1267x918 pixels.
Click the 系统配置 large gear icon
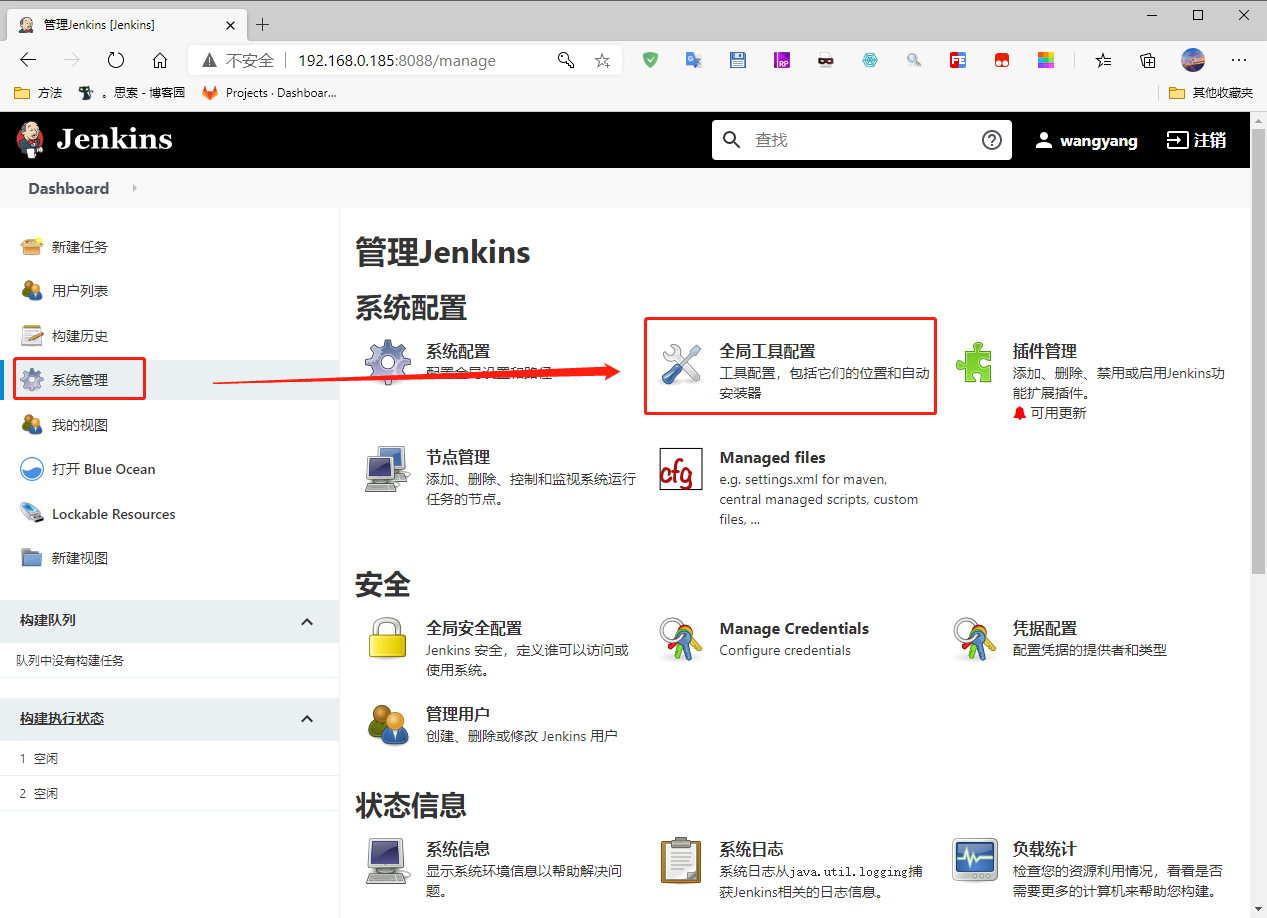pyautogui.click(x=388, y=362)
